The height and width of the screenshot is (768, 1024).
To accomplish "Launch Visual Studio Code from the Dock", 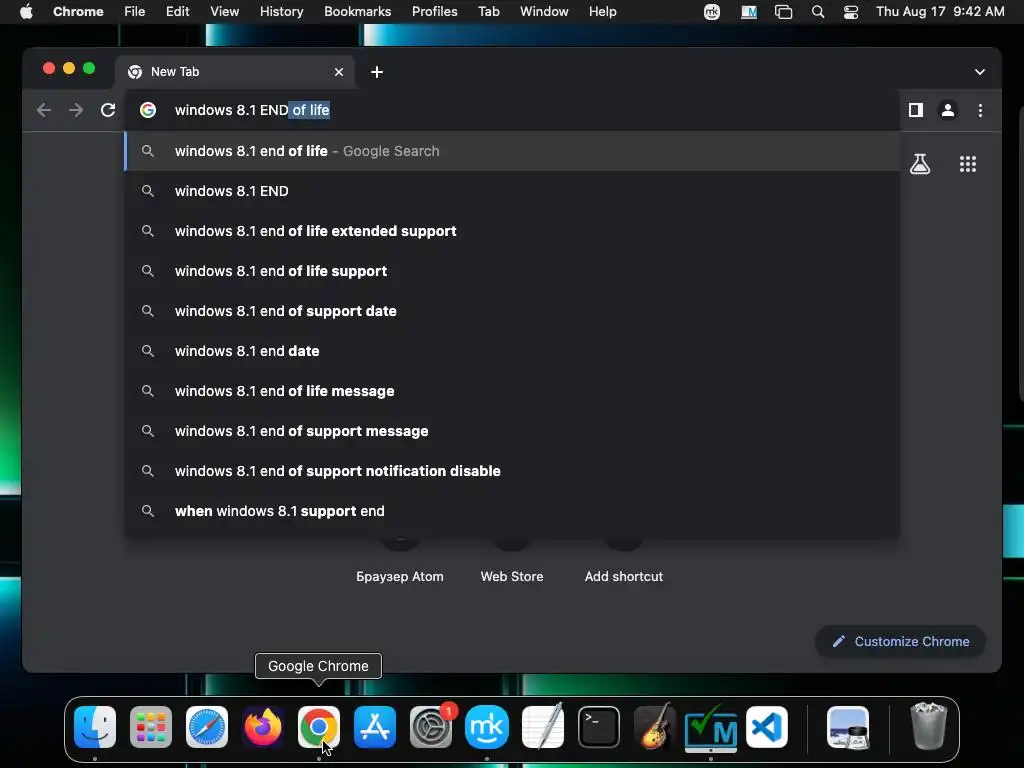I will click(x=767, y=727).
